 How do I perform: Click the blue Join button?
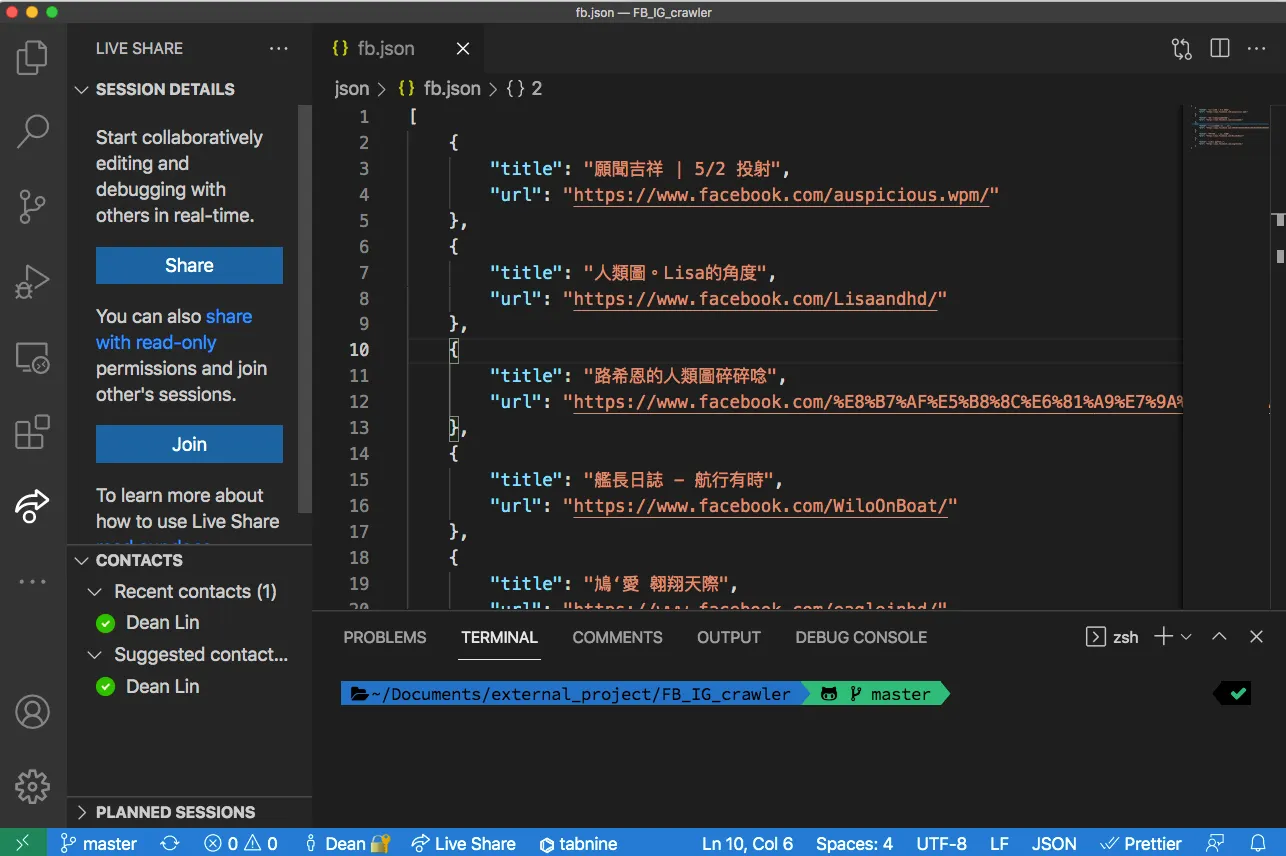tap(189, 444)
